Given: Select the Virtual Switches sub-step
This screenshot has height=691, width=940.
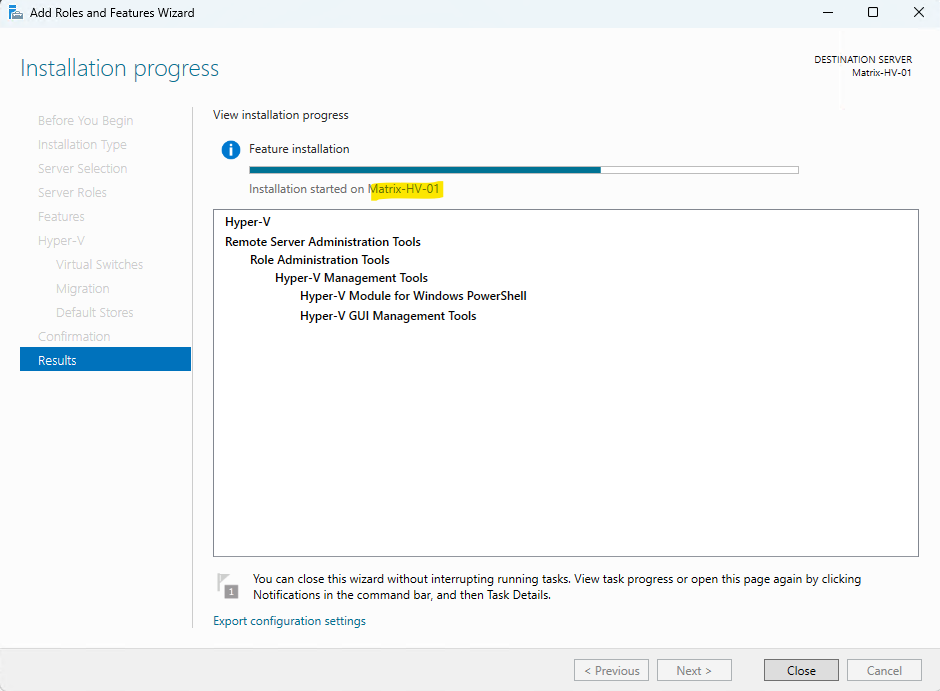Looking at the screenshot, I should [100, 264].
